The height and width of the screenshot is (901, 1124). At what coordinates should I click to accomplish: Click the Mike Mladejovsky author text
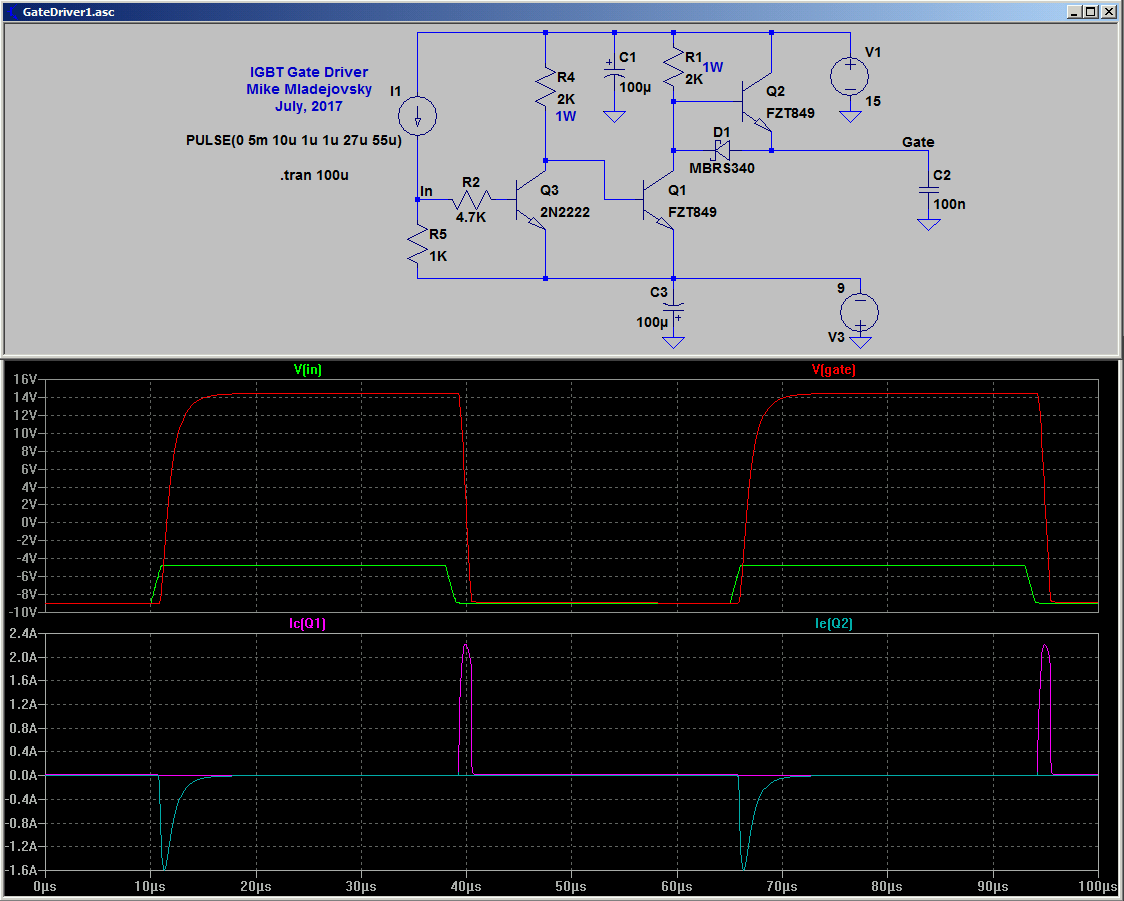tap(309, 90)
